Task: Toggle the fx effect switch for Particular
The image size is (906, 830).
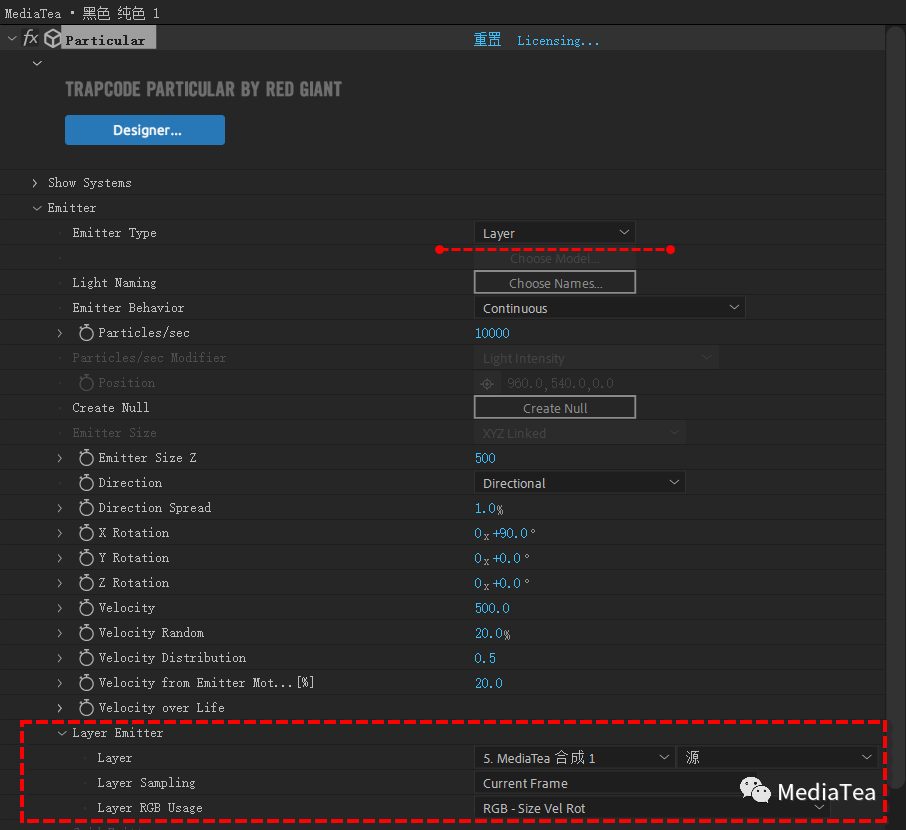Action: point(30,39)
